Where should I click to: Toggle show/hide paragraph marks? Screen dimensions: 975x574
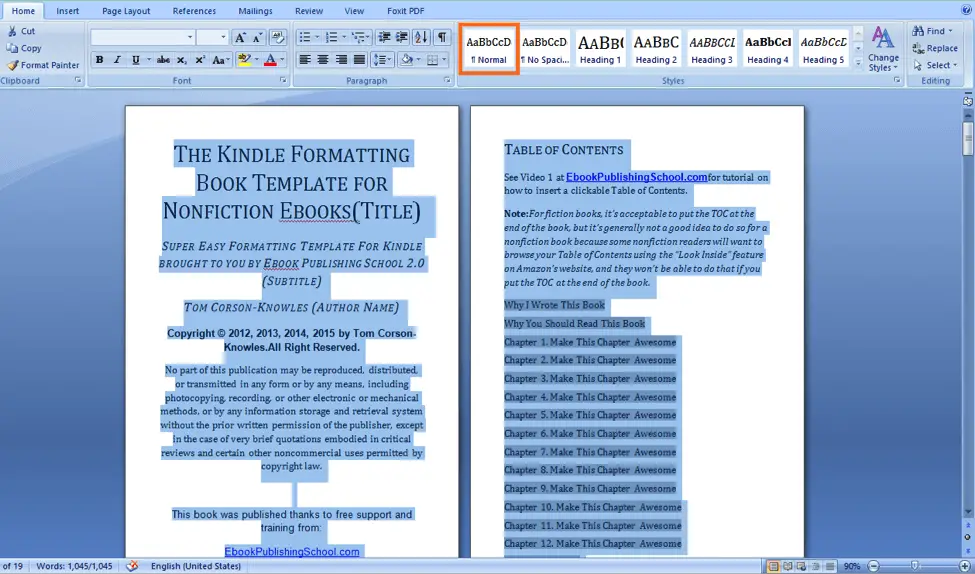coord(441,38)
